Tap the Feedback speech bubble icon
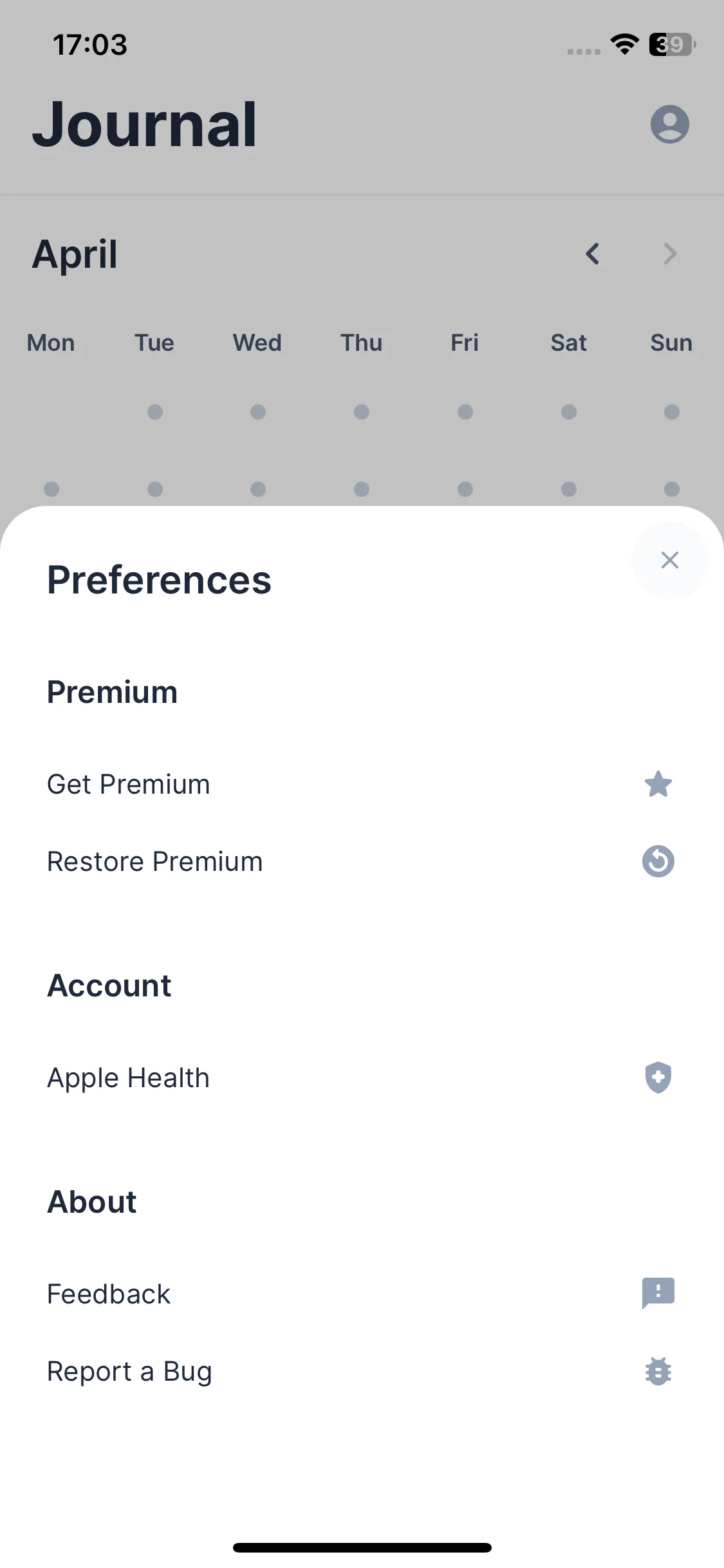 pyautogui.click(x=658, y=1293)
